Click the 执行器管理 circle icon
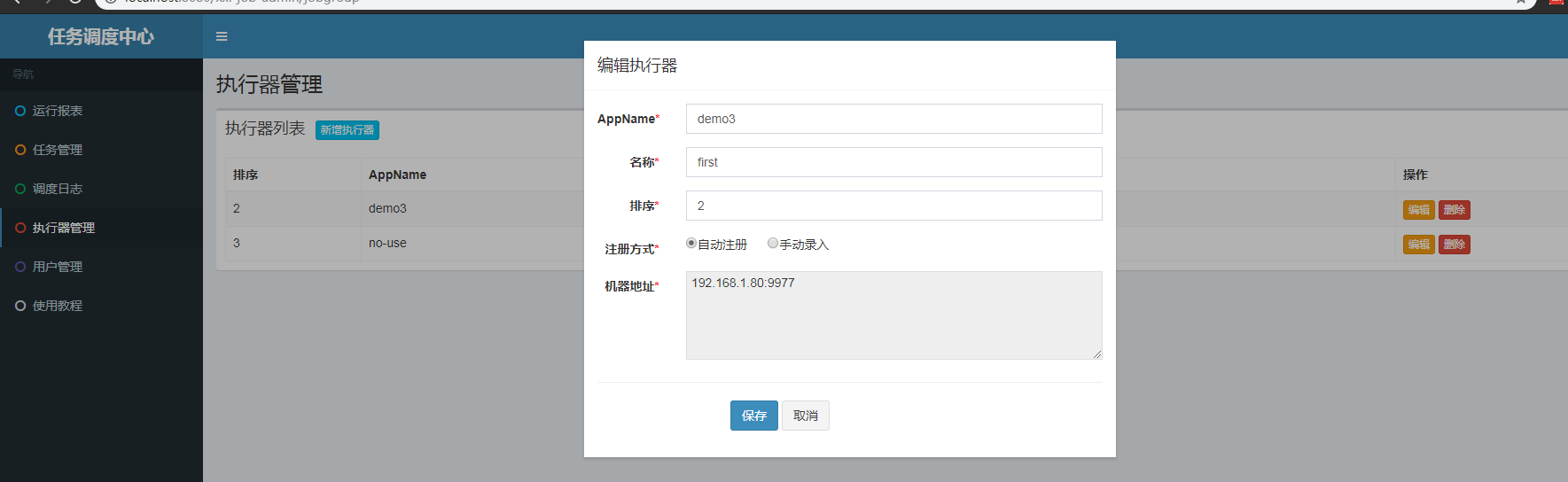 tap(20, 228)
